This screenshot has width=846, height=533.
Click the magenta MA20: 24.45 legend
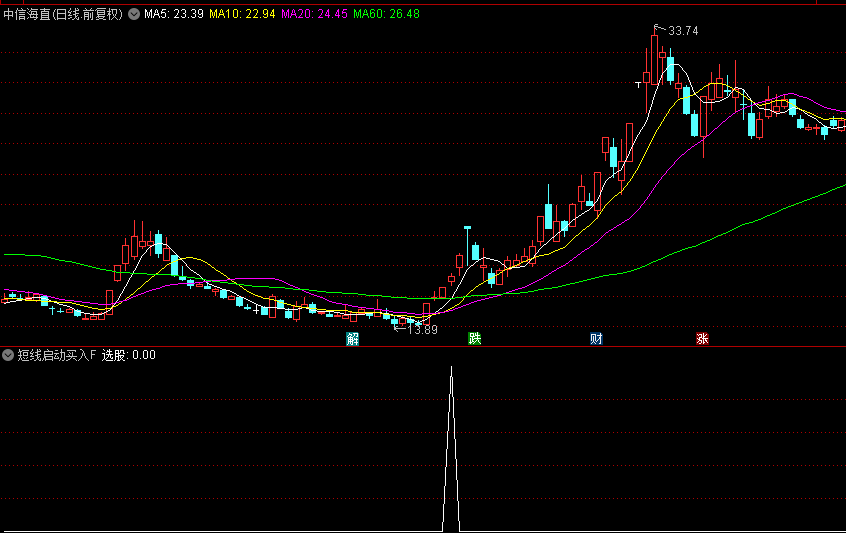[x=315, y=14]
